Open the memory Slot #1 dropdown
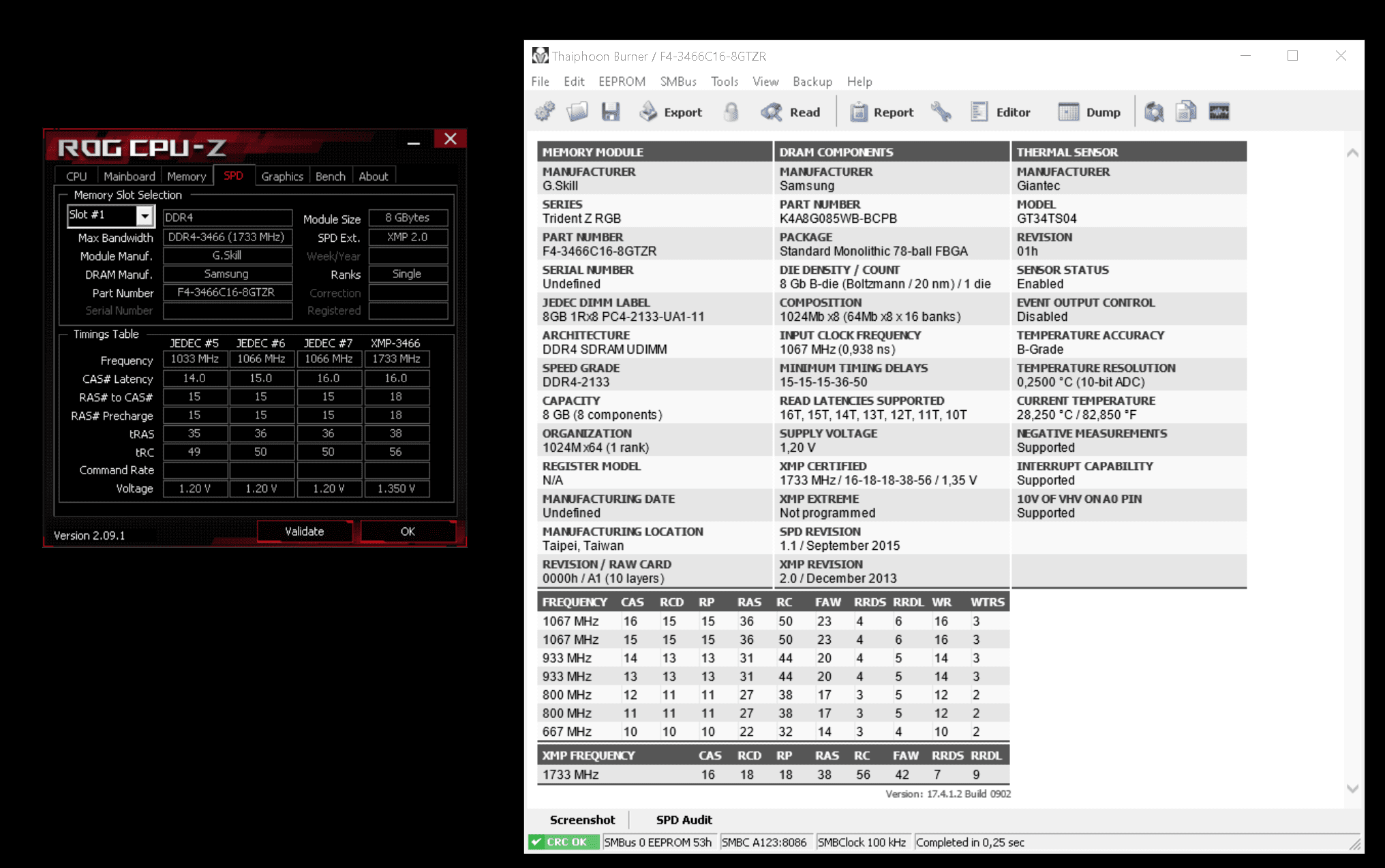The width and height of the screenshot is (1385, 868). tap(144, 216)
